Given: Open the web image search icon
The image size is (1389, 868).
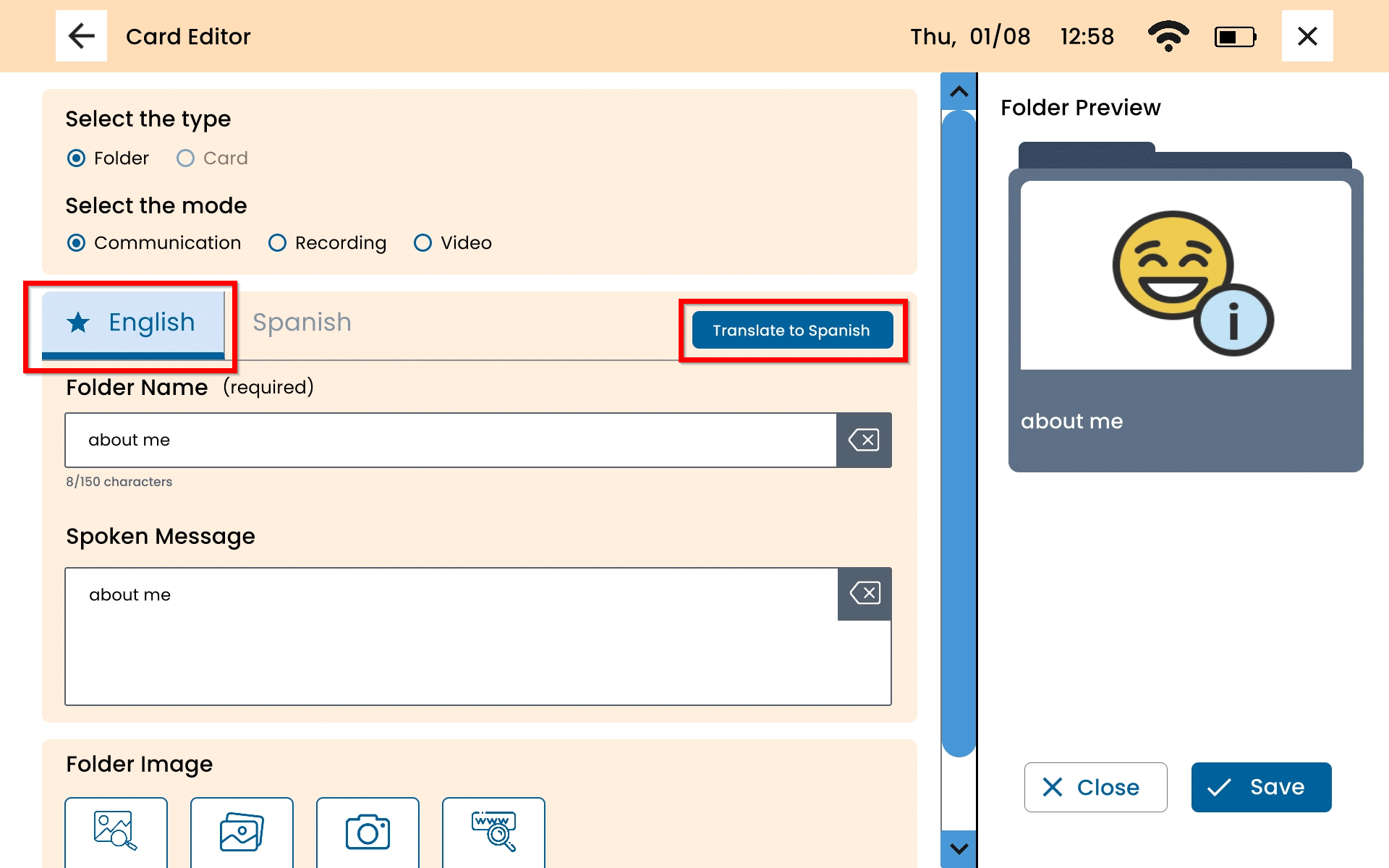Looking at the screenshot, I should 493,830.
